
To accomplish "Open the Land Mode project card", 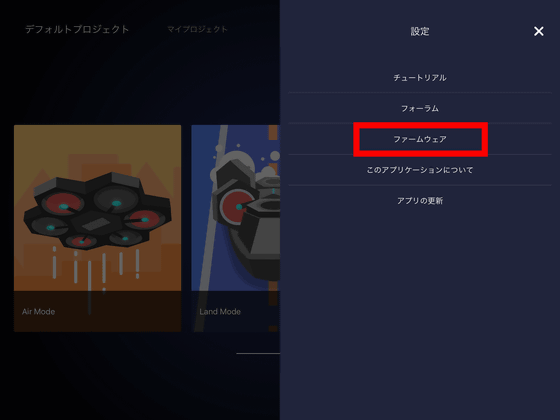I will pyautogui.click(x=236, y=228).
